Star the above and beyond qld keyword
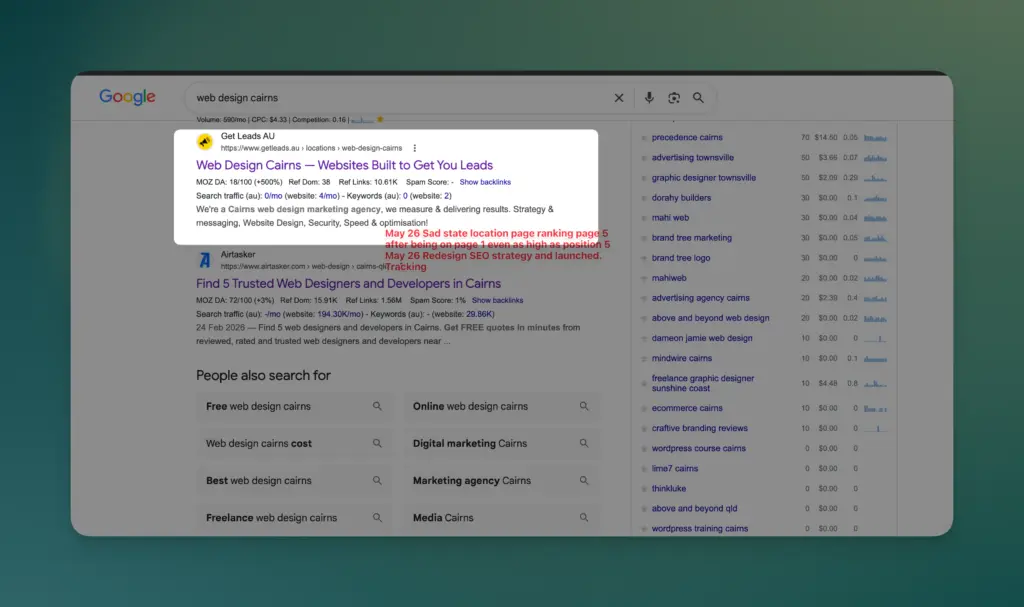This screenshot has height=607, width=1024. point(644,509)
